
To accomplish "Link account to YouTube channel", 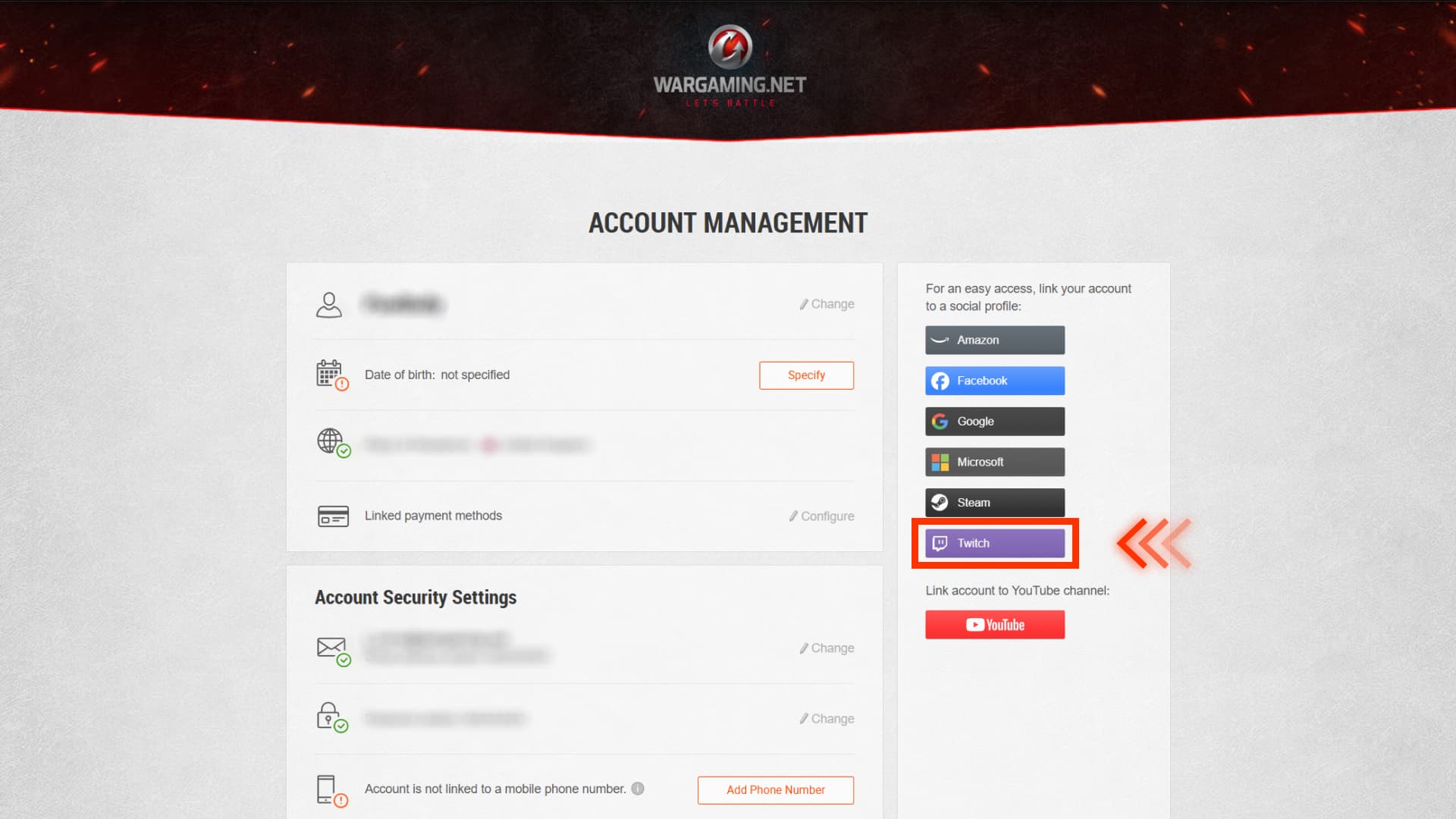I will pyautogui.click(x=995, y=625).
